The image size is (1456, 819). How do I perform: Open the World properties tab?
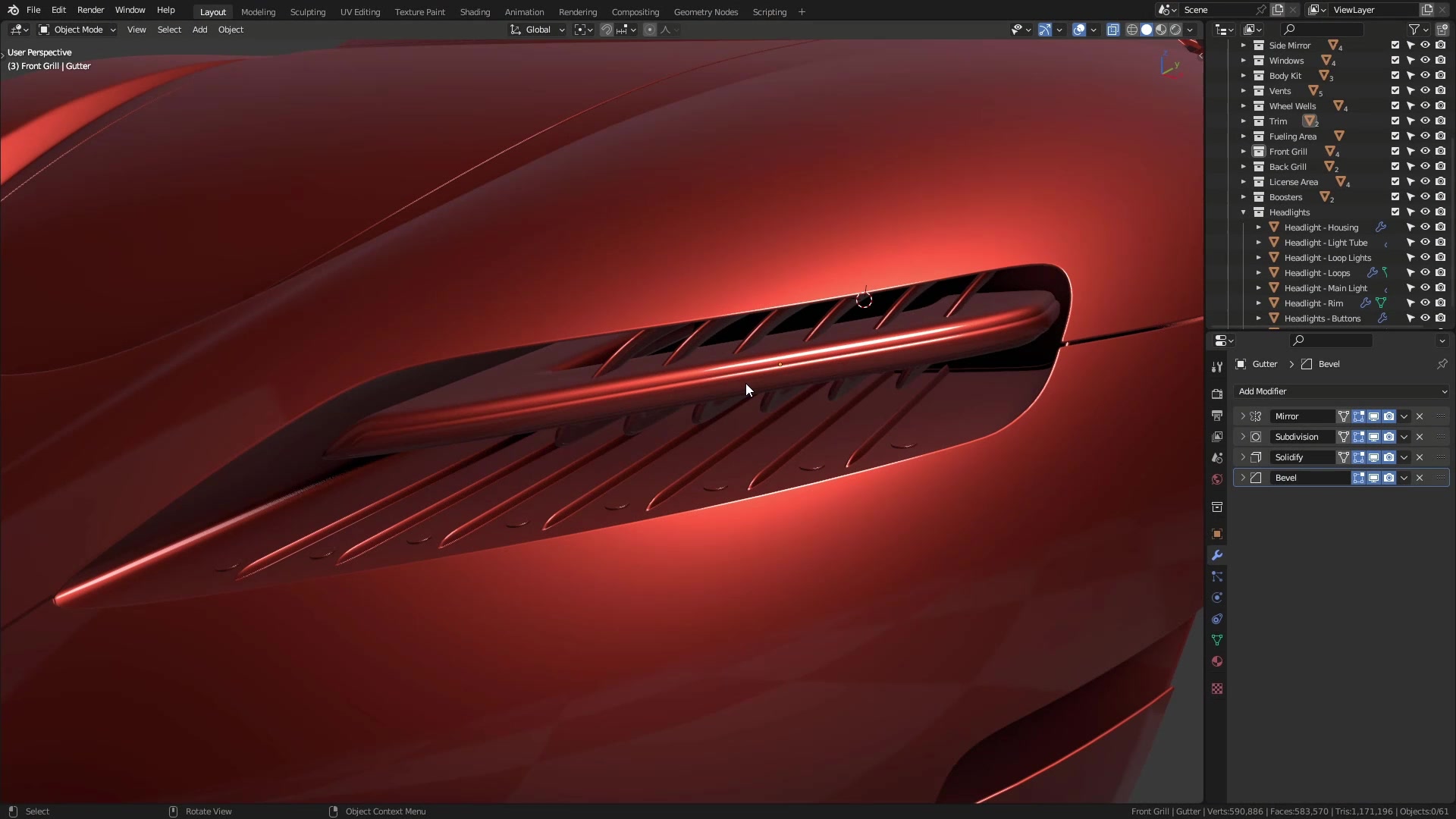click(x=1217, y=479)
